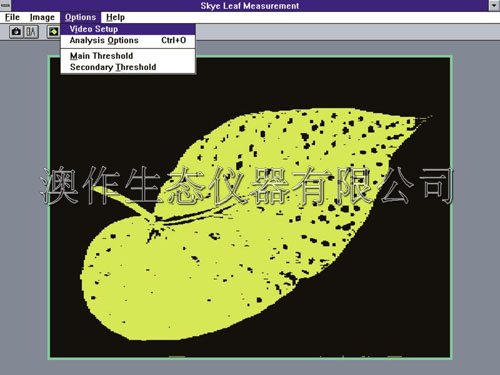This screenshot has width=500, height=375.
Task: Click the green leaf toolbar icon
Action: [x=54, y=32]
